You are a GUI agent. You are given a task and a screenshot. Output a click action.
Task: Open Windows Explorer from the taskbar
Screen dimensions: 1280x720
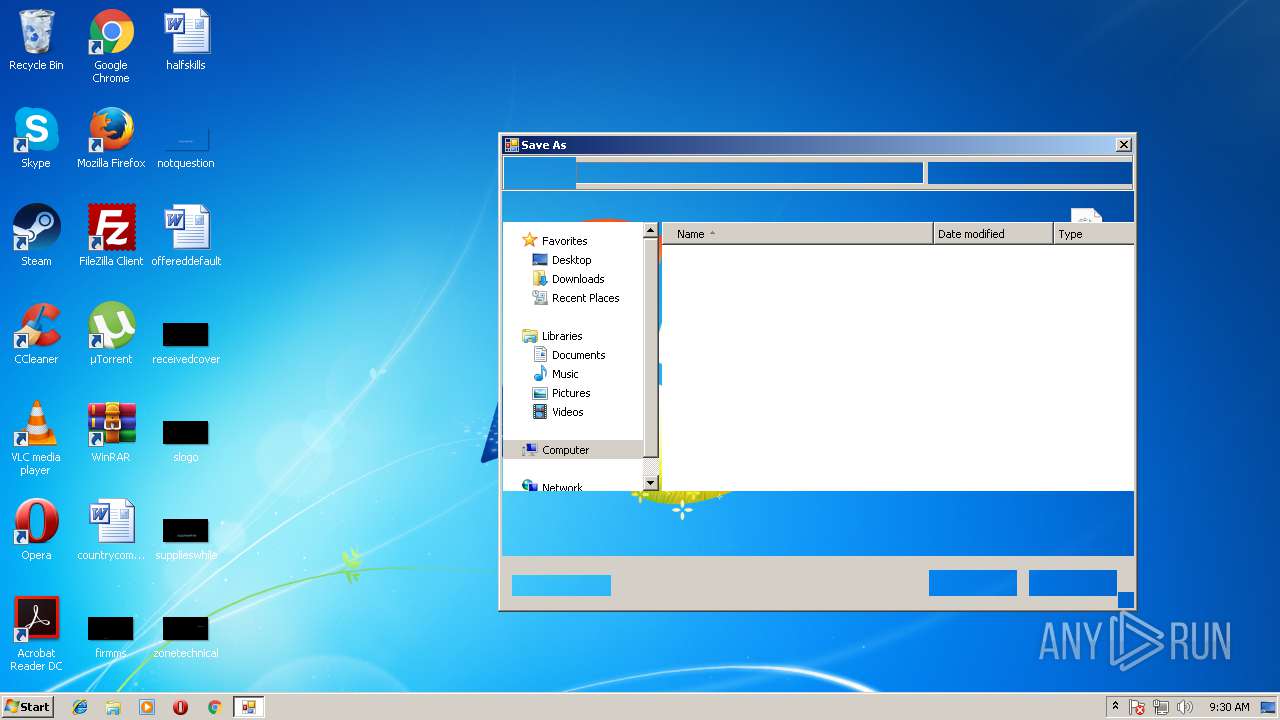click(x=113, y=707)
